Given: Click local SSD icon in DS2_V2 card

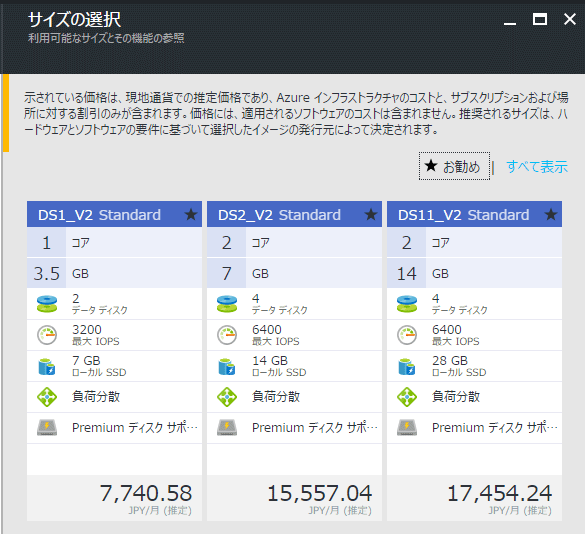Looking at the screenshot, I should (227, 366).
